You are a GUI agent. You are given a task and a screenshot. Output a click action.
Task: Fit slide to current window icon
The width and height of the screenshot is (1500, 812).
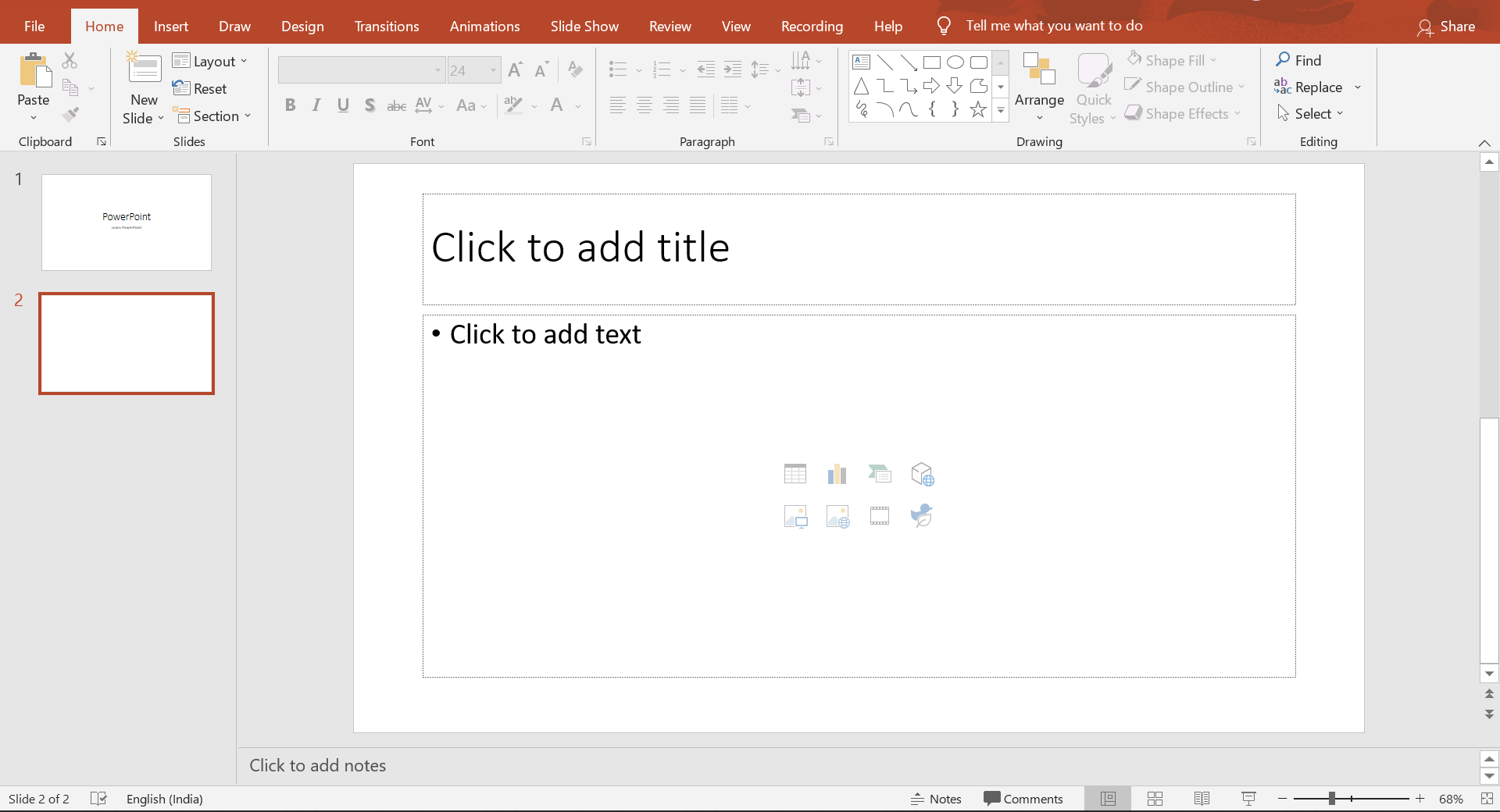tap(1487, 798)
